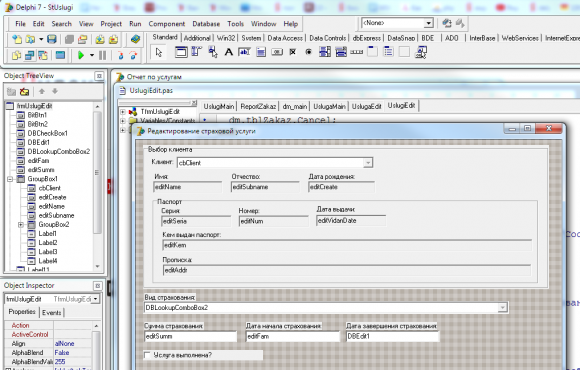This screenshot has width=580, height=370.
Task: Open the cbClient combo box dropdown
Action: [x=368, y=163]
